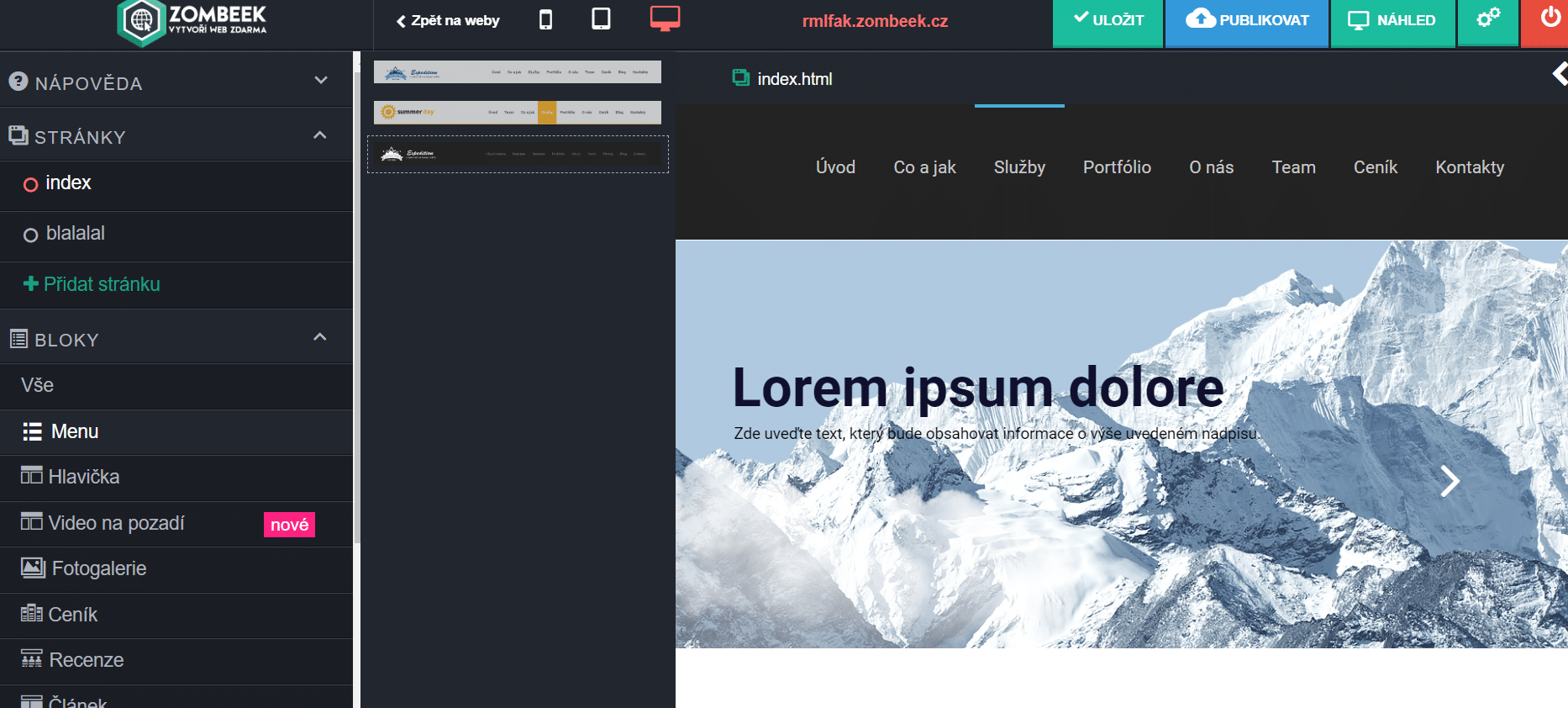Choose the dark Expedition menu thumbnail
The width and height of the screenshot is (1568, 708).
[518, 154]
